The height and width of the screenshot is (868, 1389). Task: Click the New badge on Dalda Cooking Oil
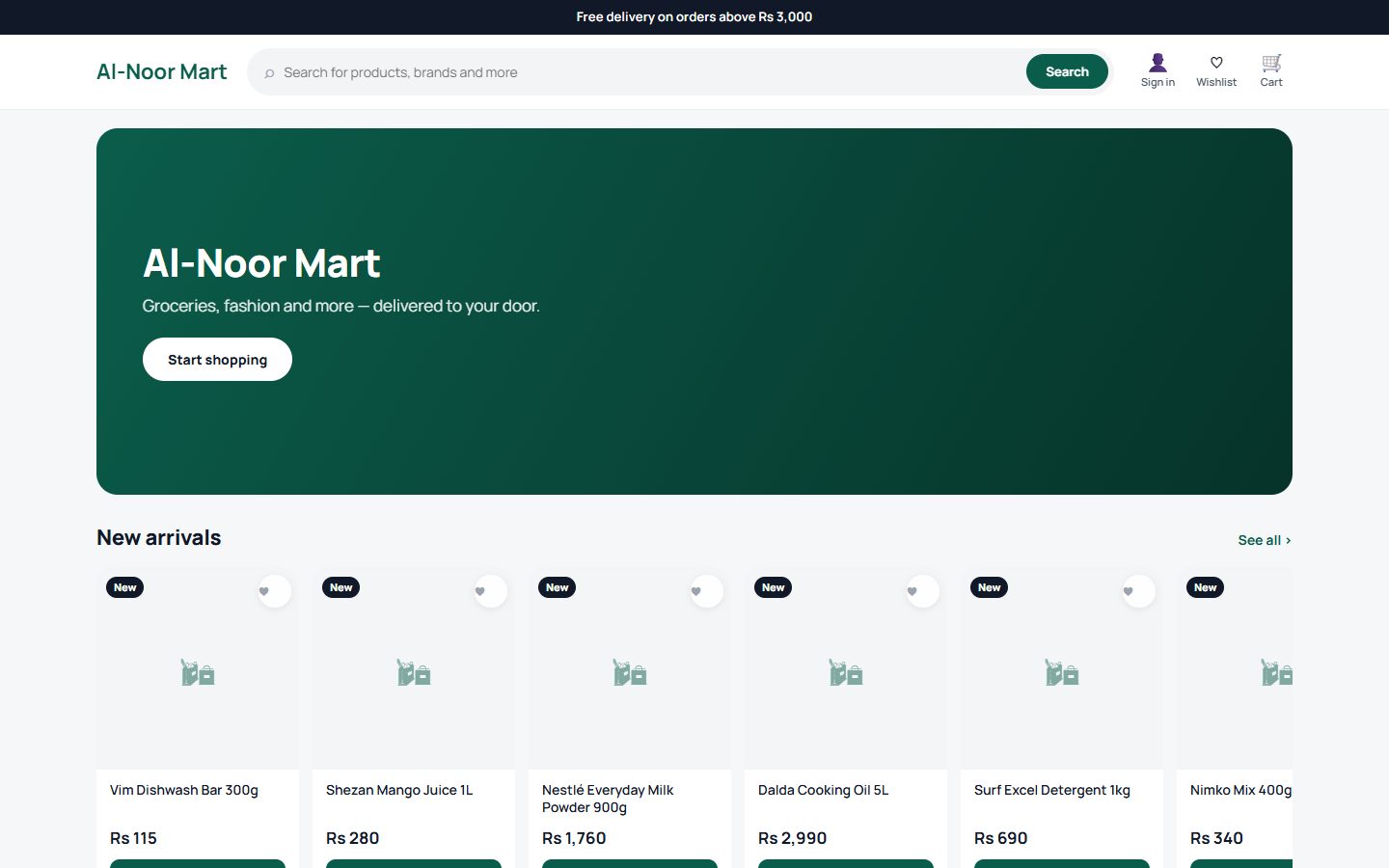click(x=774, y=587)
